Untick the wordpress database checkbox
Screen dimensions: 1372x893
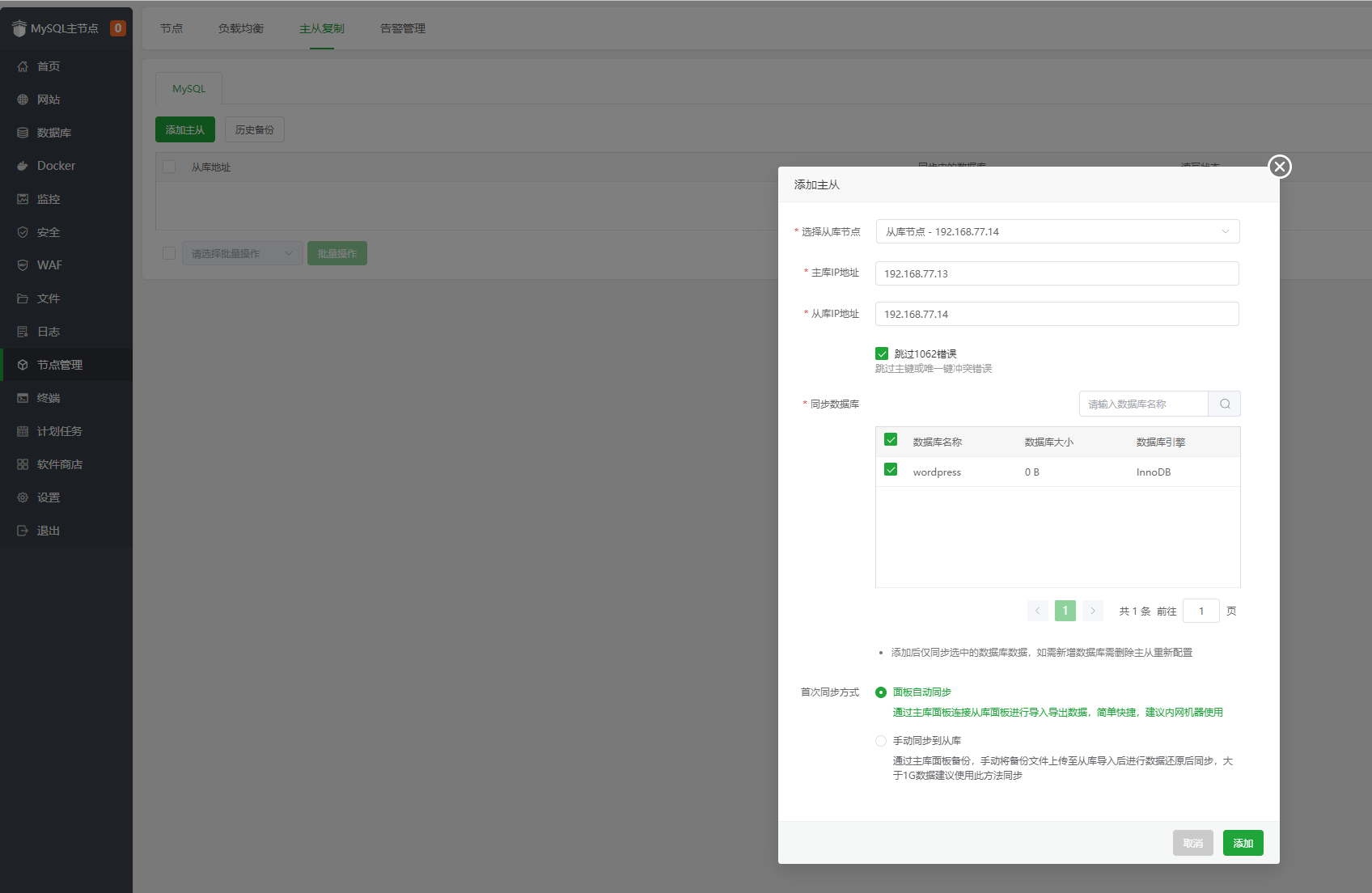[891, 470]
